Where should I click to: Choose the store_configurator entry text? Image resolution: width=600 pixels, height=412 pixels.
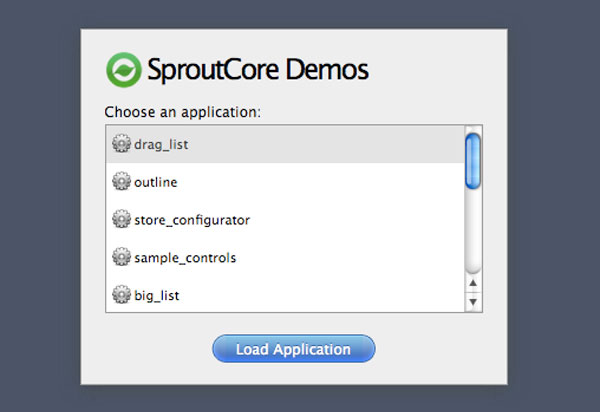pyautogui.click(x=192, y=220)
